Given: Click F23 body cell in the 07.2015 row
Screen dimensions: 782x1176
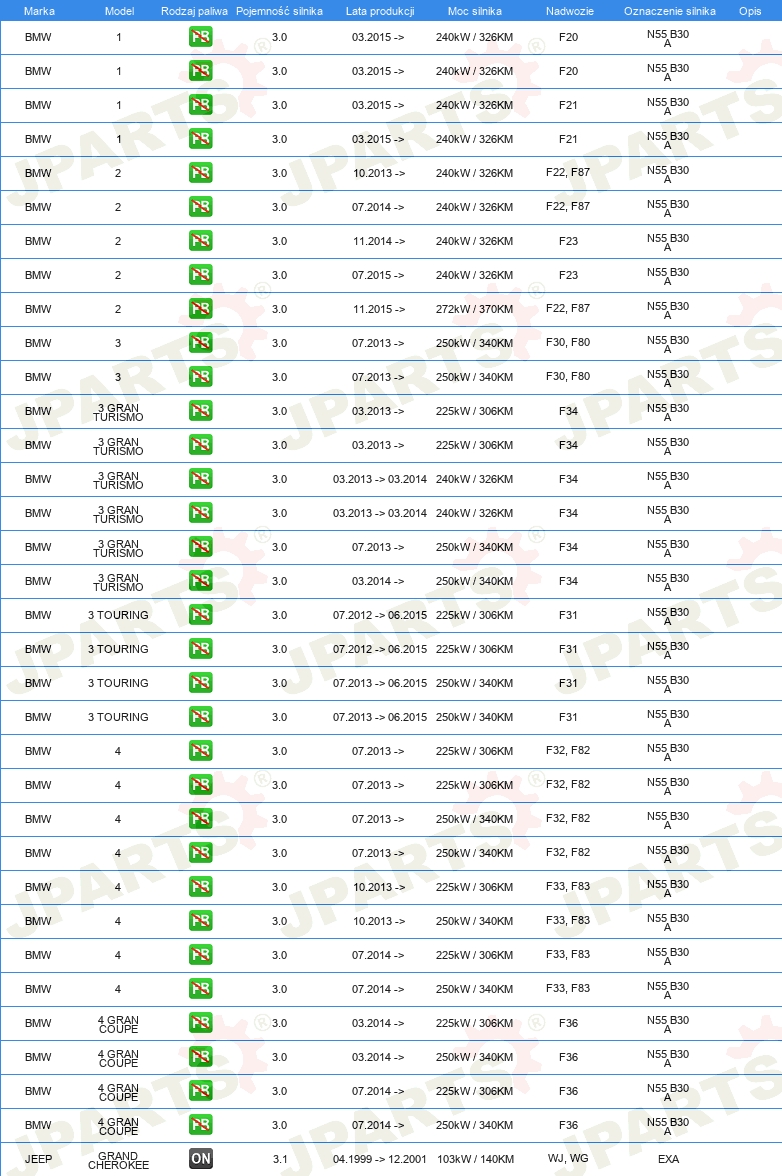Looking at the screenshot, I should pos(568,274).
